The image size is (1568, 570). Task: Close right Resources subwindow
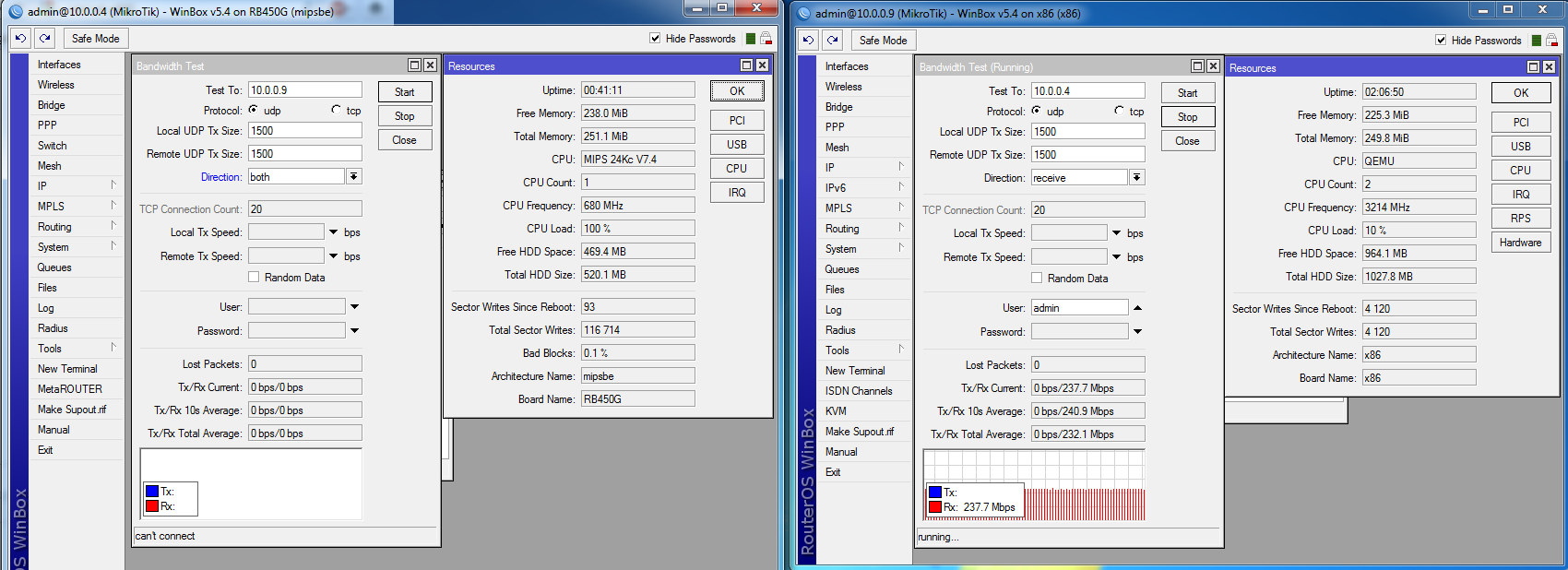1550,67
